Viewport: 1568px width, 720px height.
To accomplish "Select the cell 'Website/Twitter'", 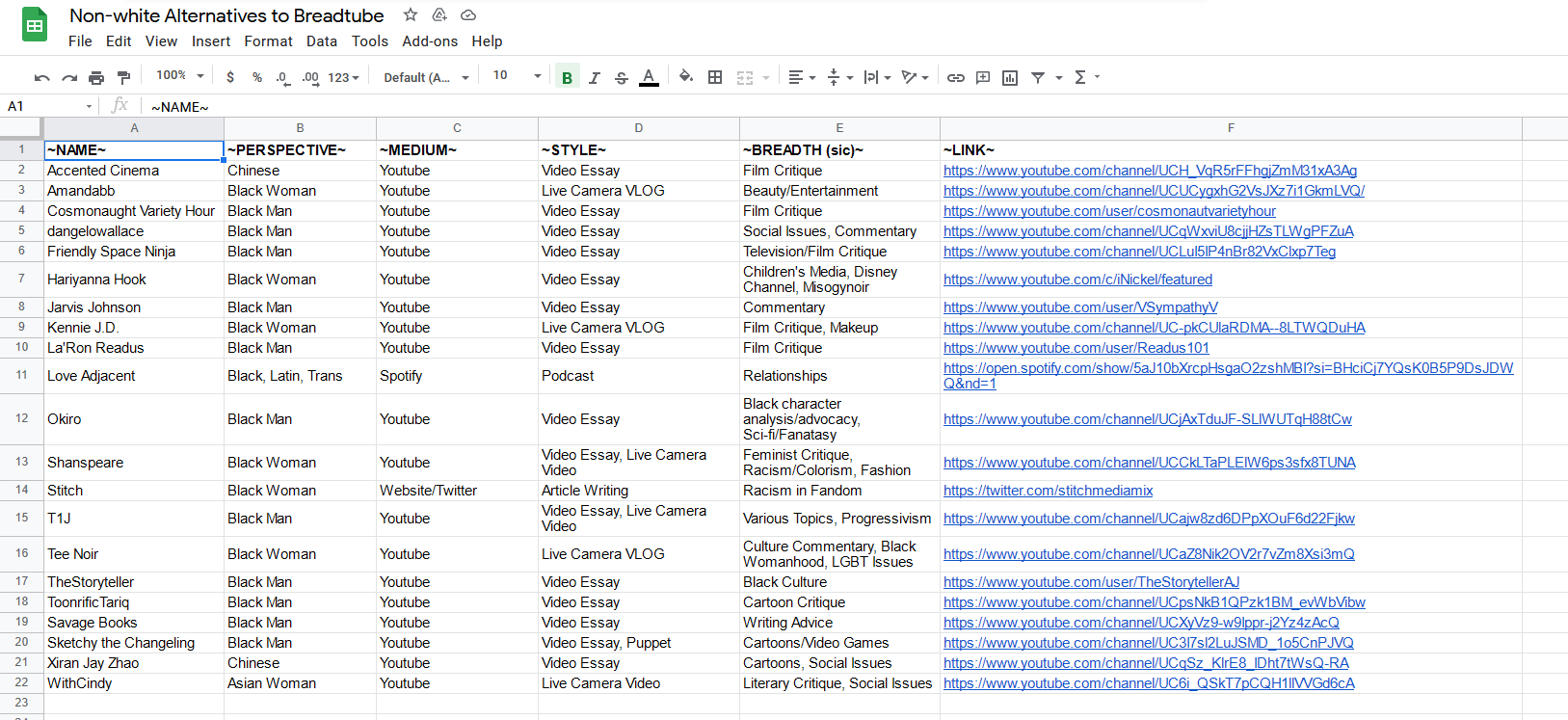I will click(x=457, y=491).
